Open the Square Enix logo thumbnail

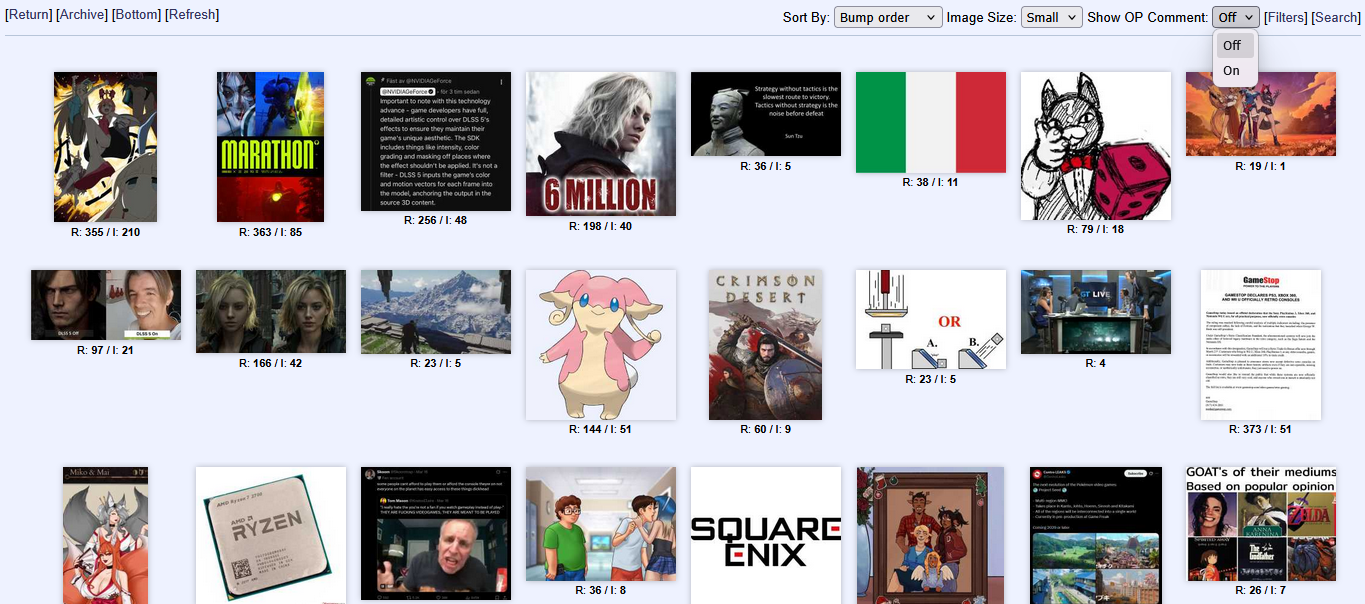[766, 535]
